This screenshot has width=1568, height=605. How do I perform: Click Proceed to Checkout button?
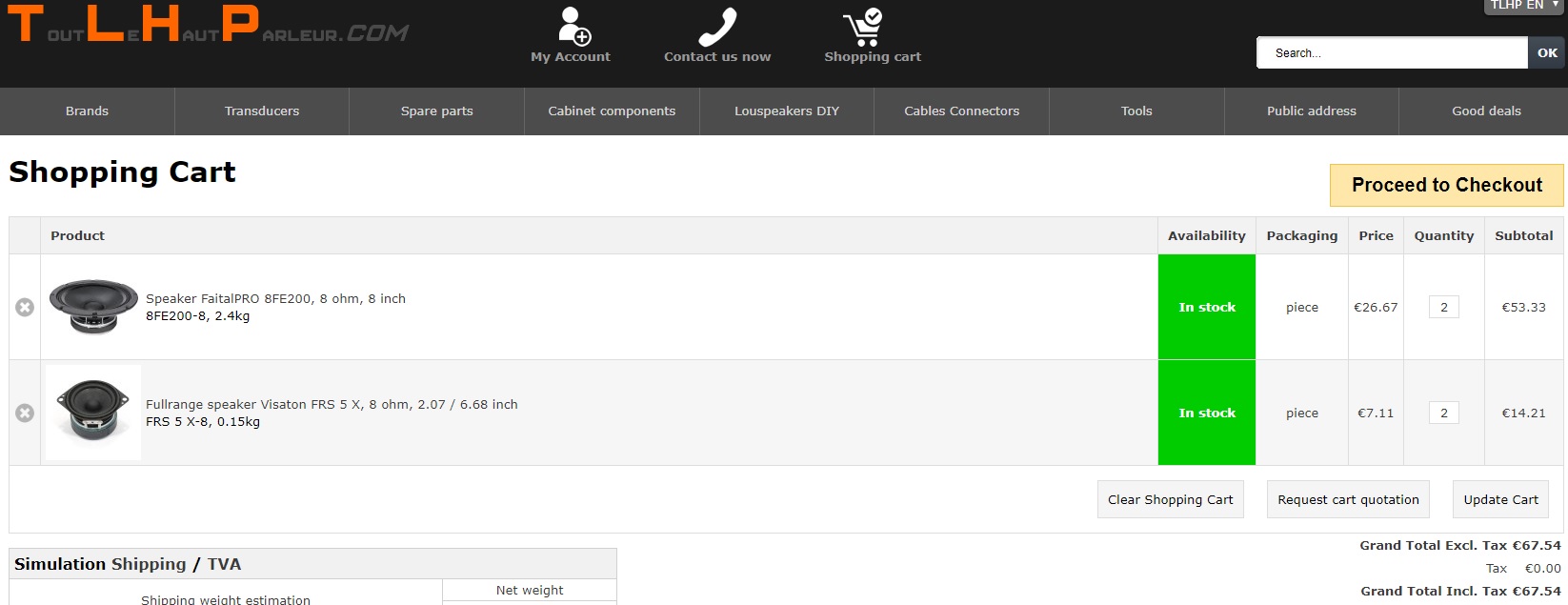coord(1447,185)
